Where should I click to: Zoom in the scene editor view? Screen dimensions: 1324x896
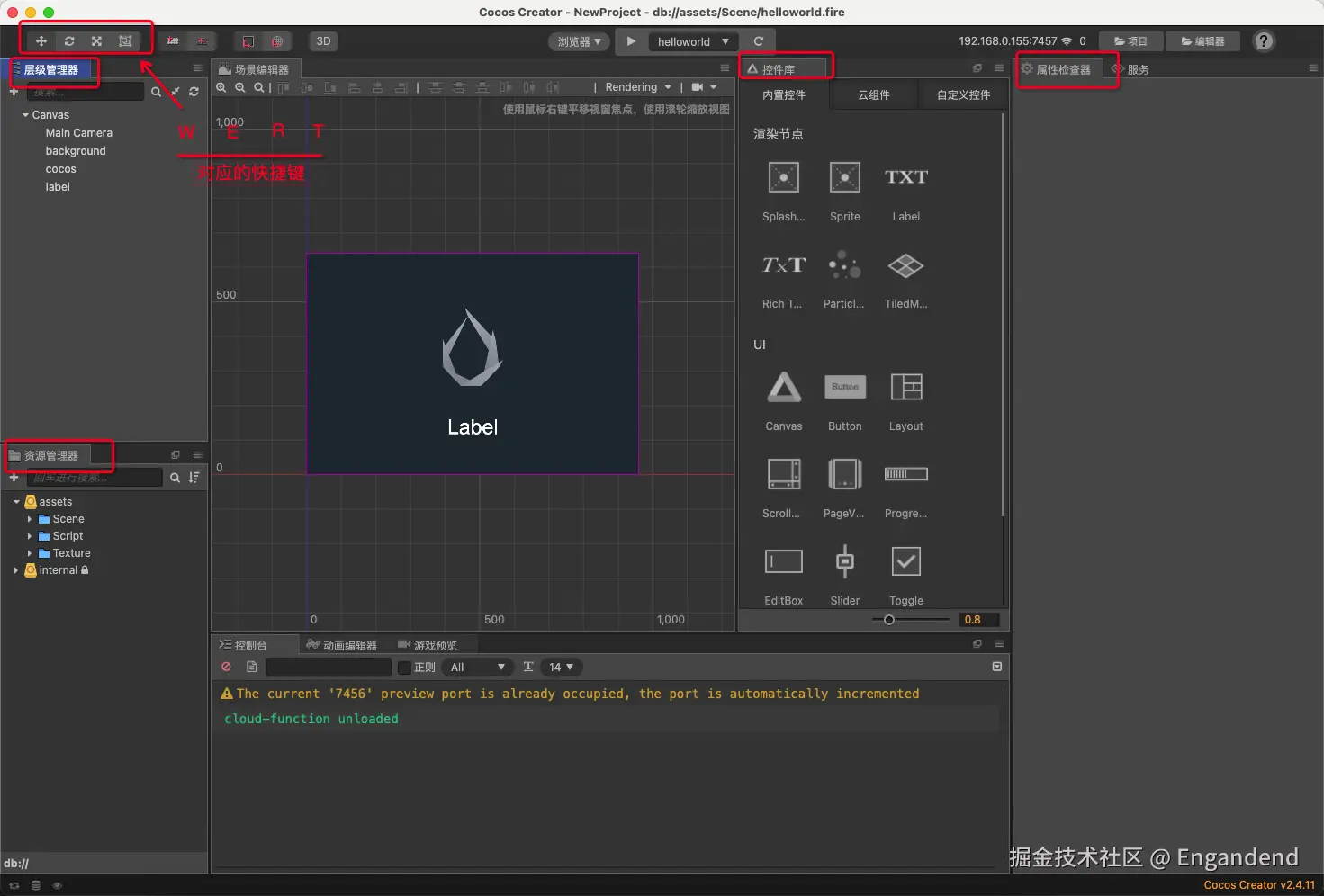click(221, 87)
